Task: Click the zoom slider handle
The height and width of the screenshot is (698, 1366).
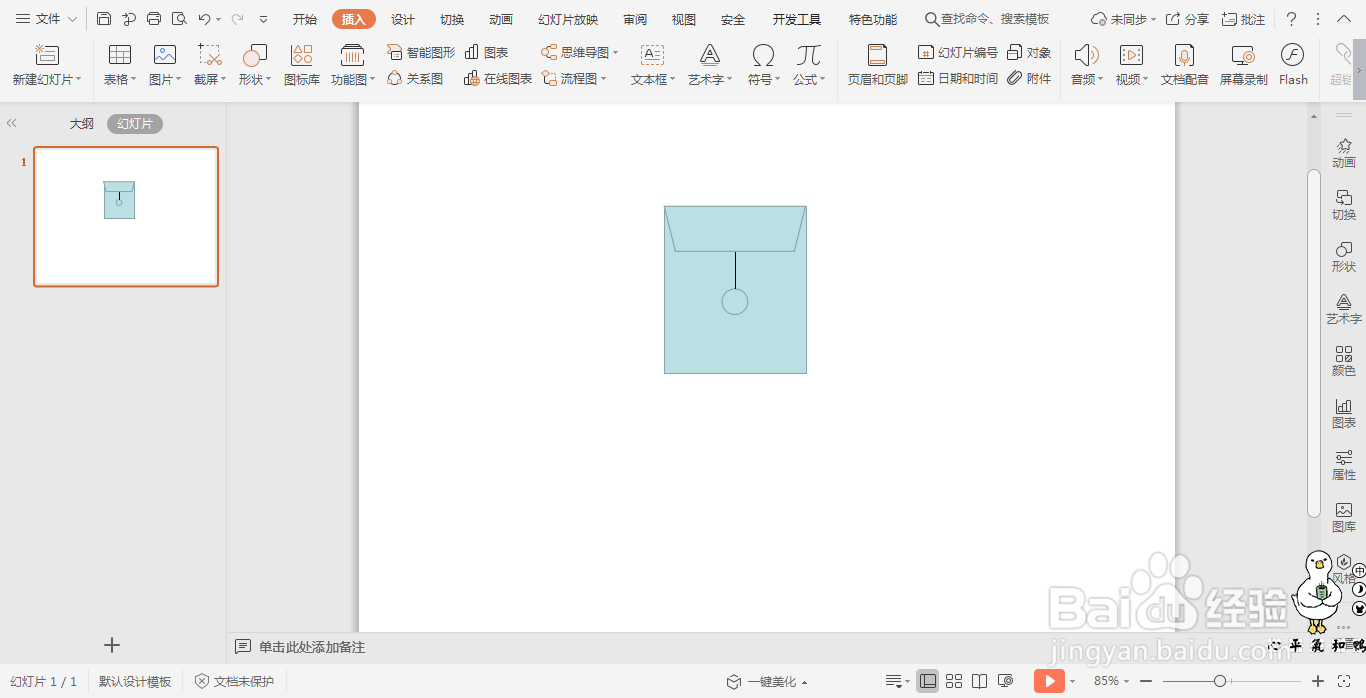Action: click(x=1220, y=681)
